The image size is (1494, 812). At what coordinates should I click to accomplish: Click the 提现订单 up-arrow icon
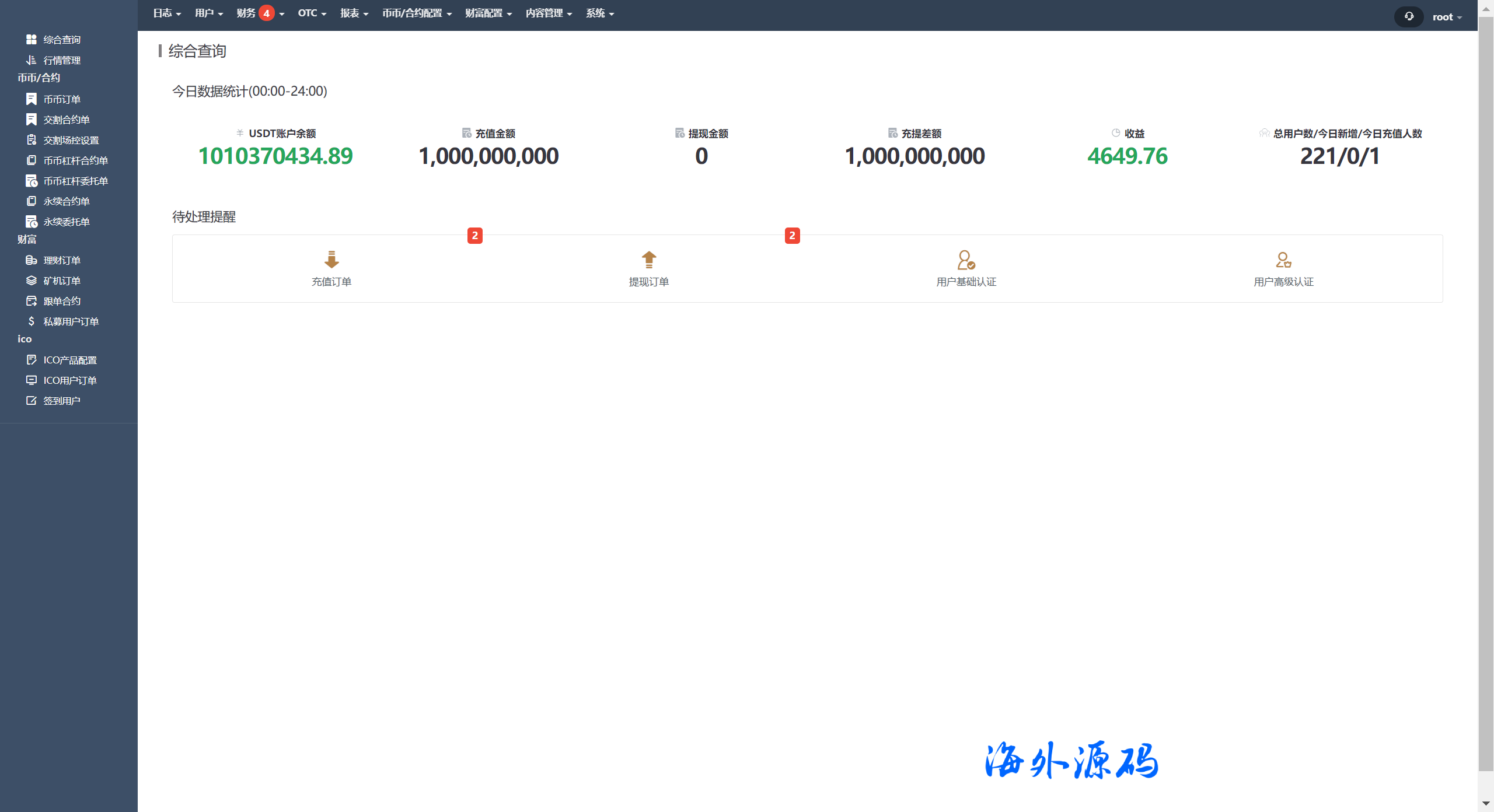pos(649,260)
